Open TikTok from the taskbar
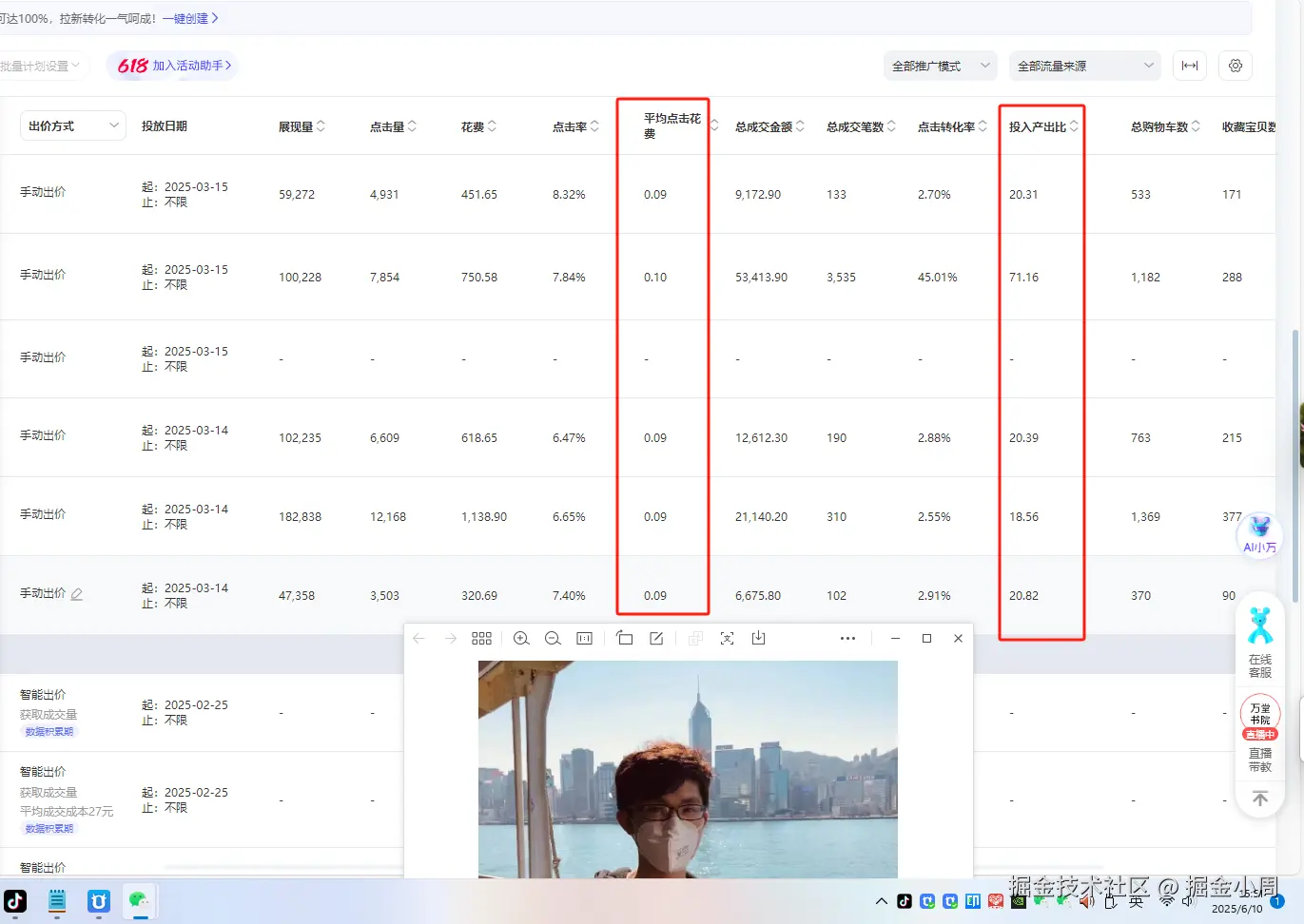 click(15, 901)
